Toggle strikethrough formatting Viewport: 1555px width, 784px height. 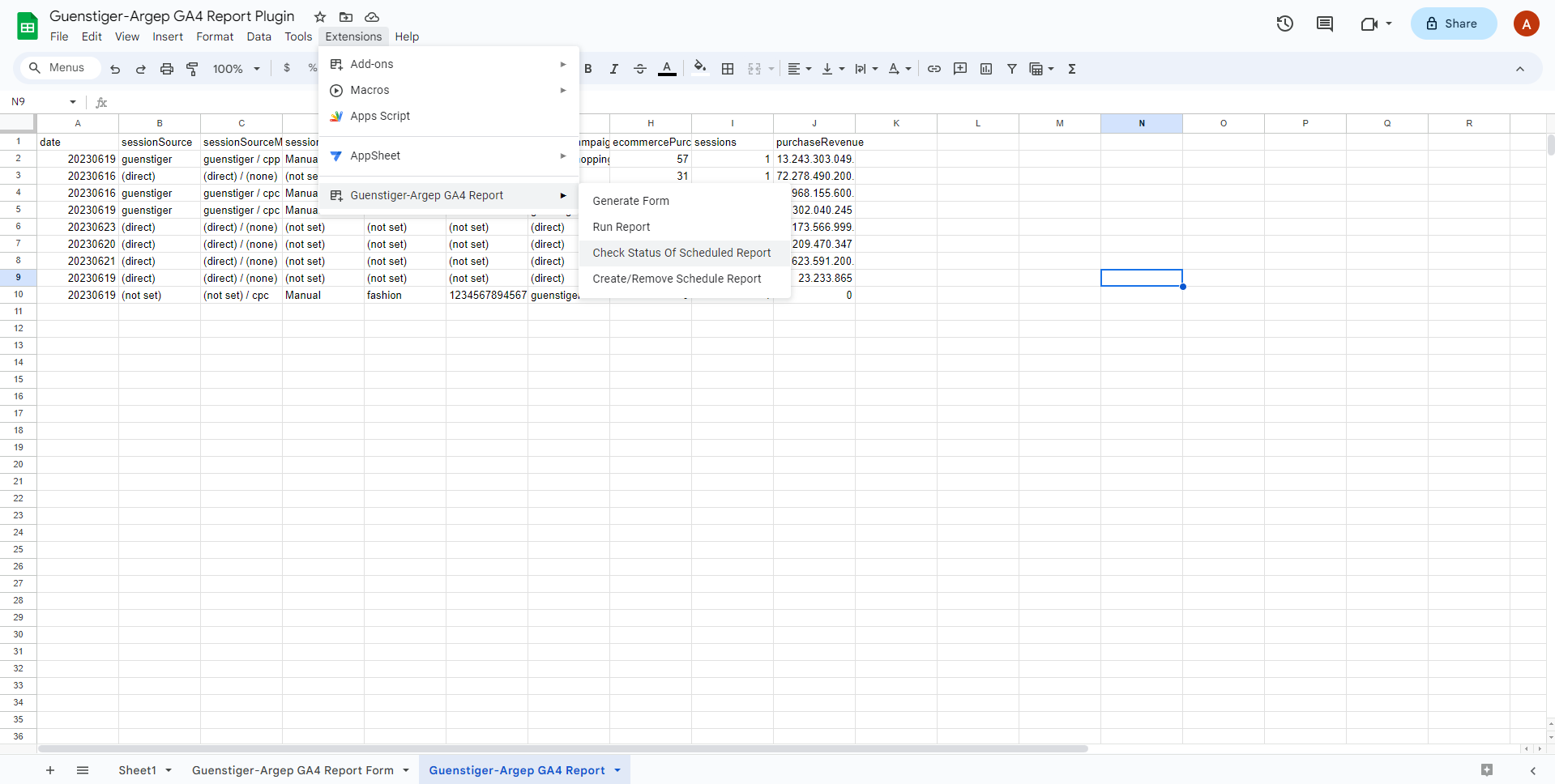coord(640,69)
